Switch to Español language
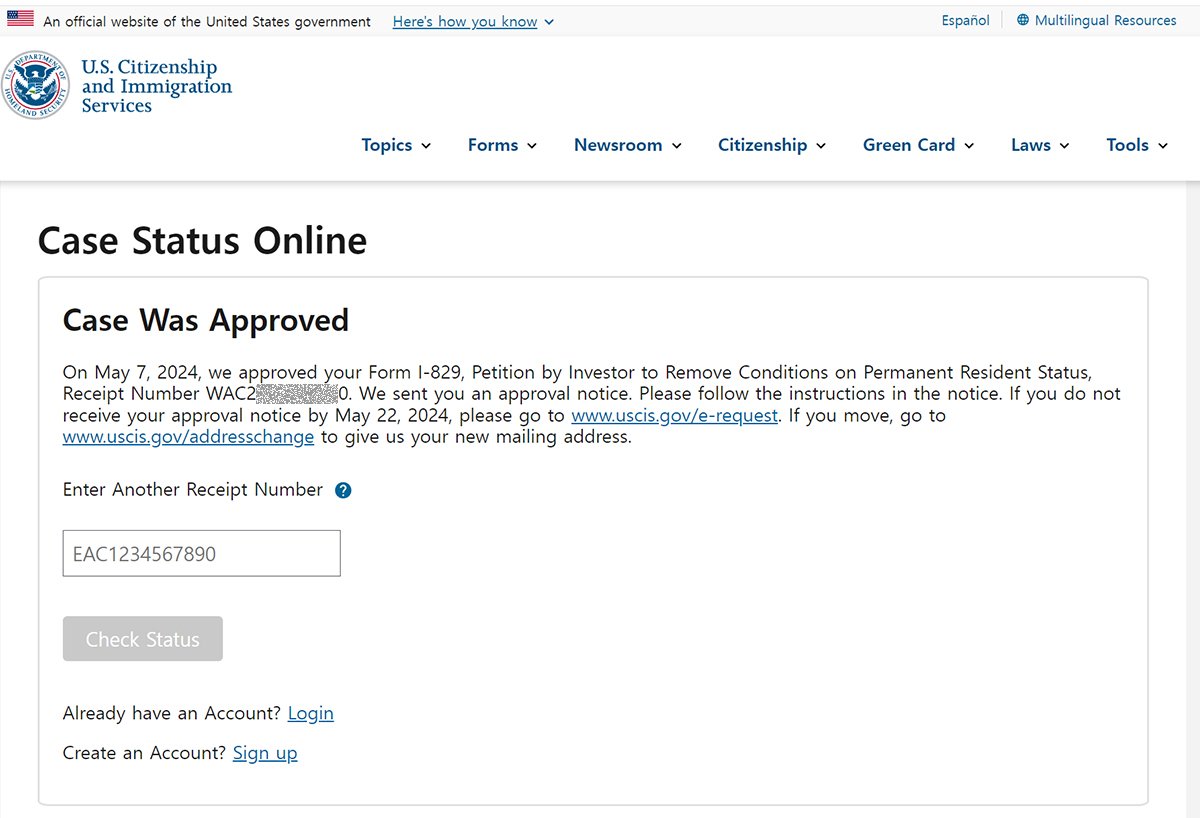 [966, 20]
